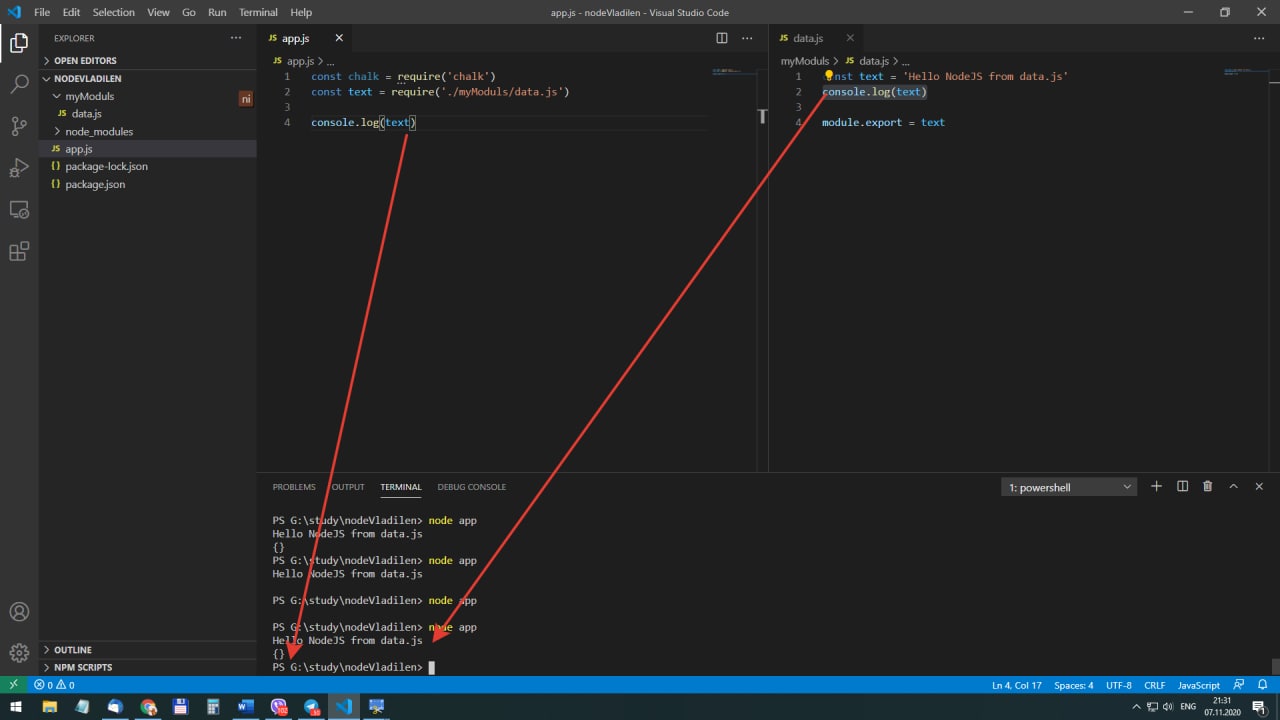Split the terminal pane
The width and height of the screenshot is (1280, 720).
[1182, 486]
